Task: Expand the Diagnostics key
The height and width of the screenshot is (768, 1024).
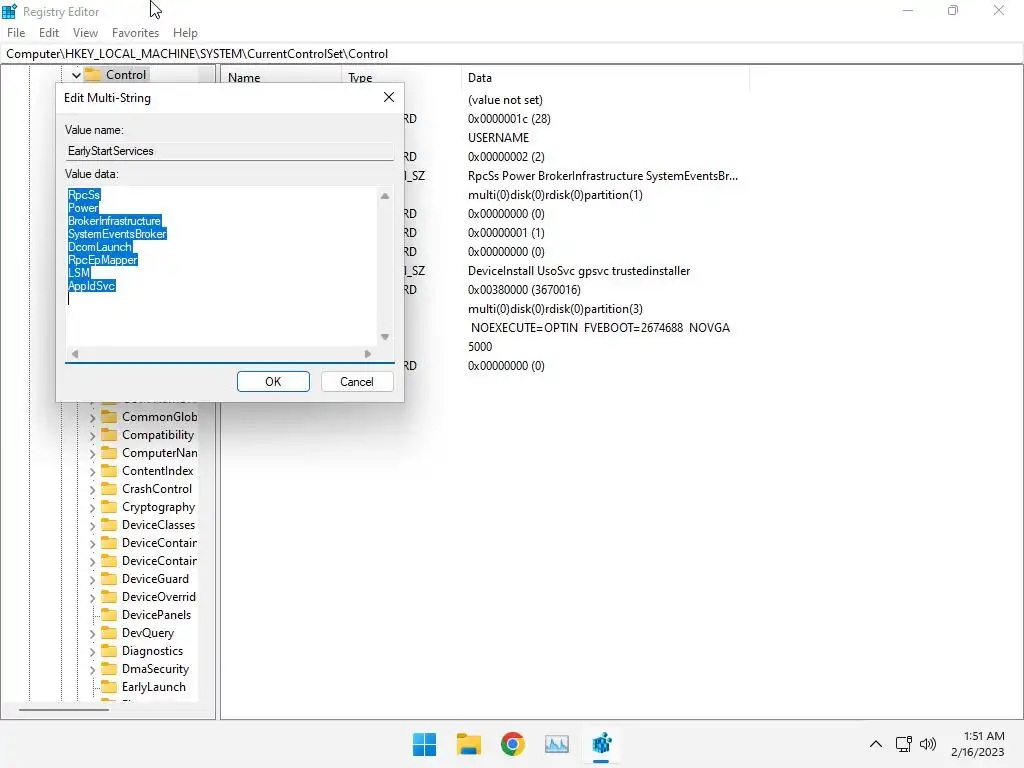Action: point(92,651)
